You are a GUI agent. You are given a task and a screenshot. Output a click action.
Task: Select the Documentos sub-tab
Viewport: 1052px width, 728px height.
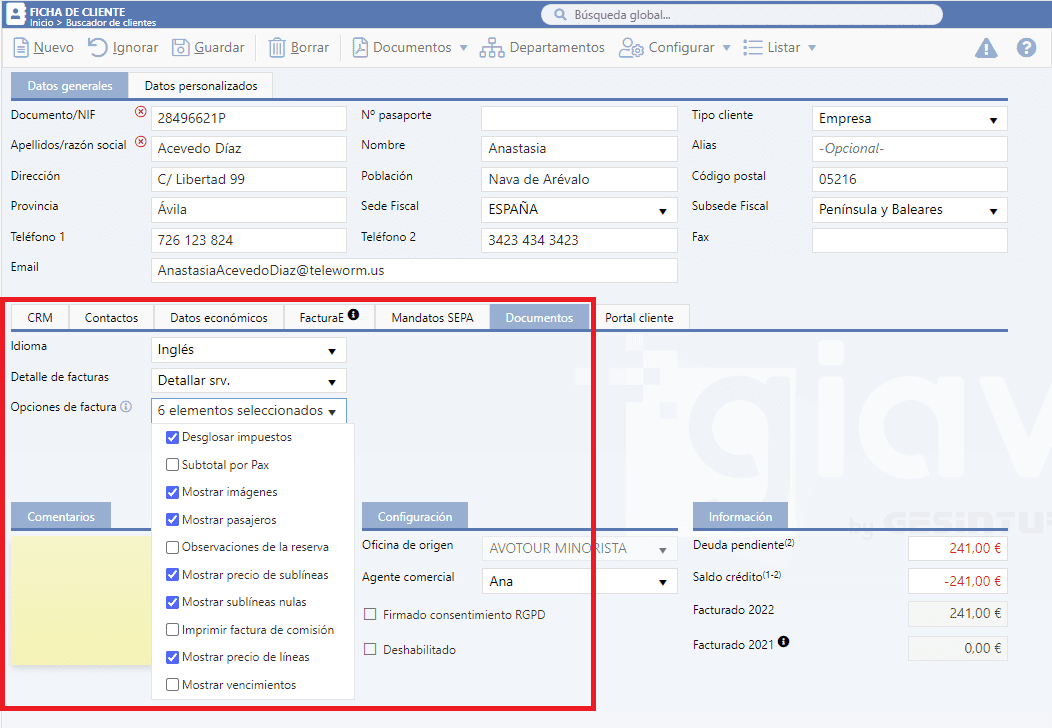[539, 317]
